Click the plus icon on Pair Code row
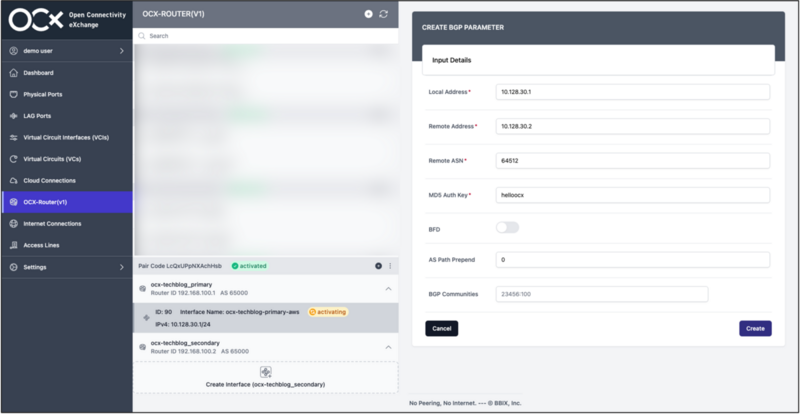800x414 pixels. click(x=379, y=266)
